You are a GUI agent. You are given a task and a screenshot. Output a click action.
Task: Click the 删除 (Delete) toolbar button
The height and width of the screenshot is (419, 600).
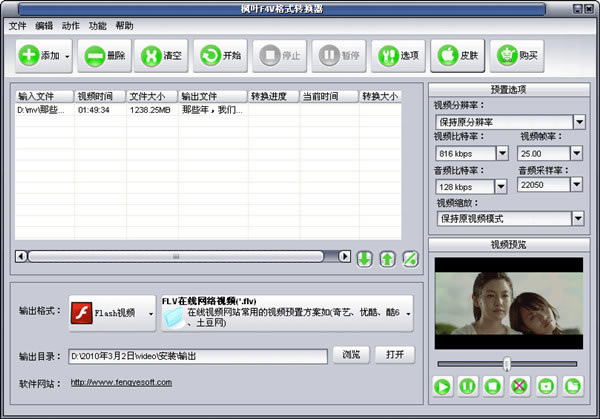coord(103,56)
